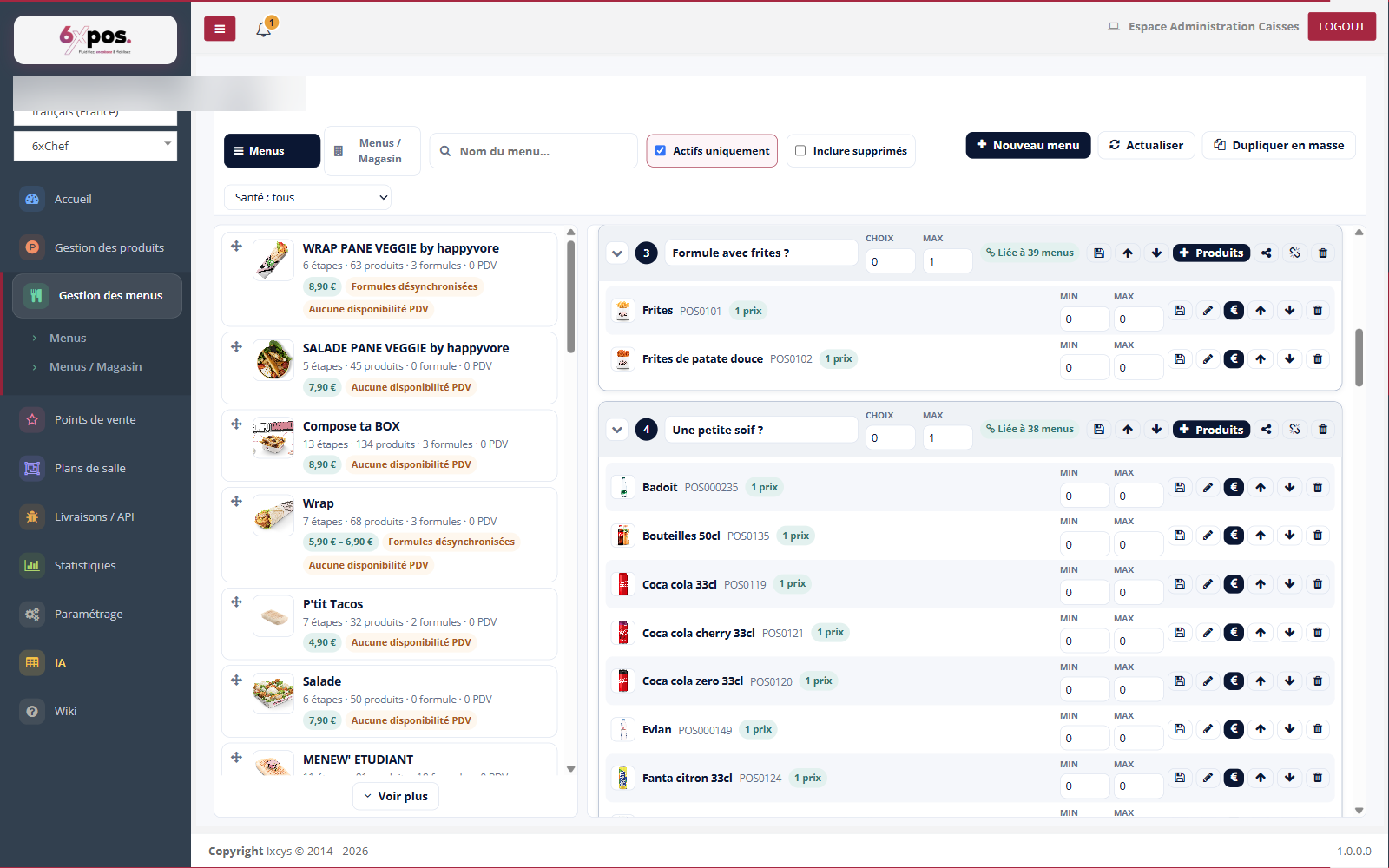
Task: Open the notifications bell icon
Action: pyautogui.click(x=264, y=29)
